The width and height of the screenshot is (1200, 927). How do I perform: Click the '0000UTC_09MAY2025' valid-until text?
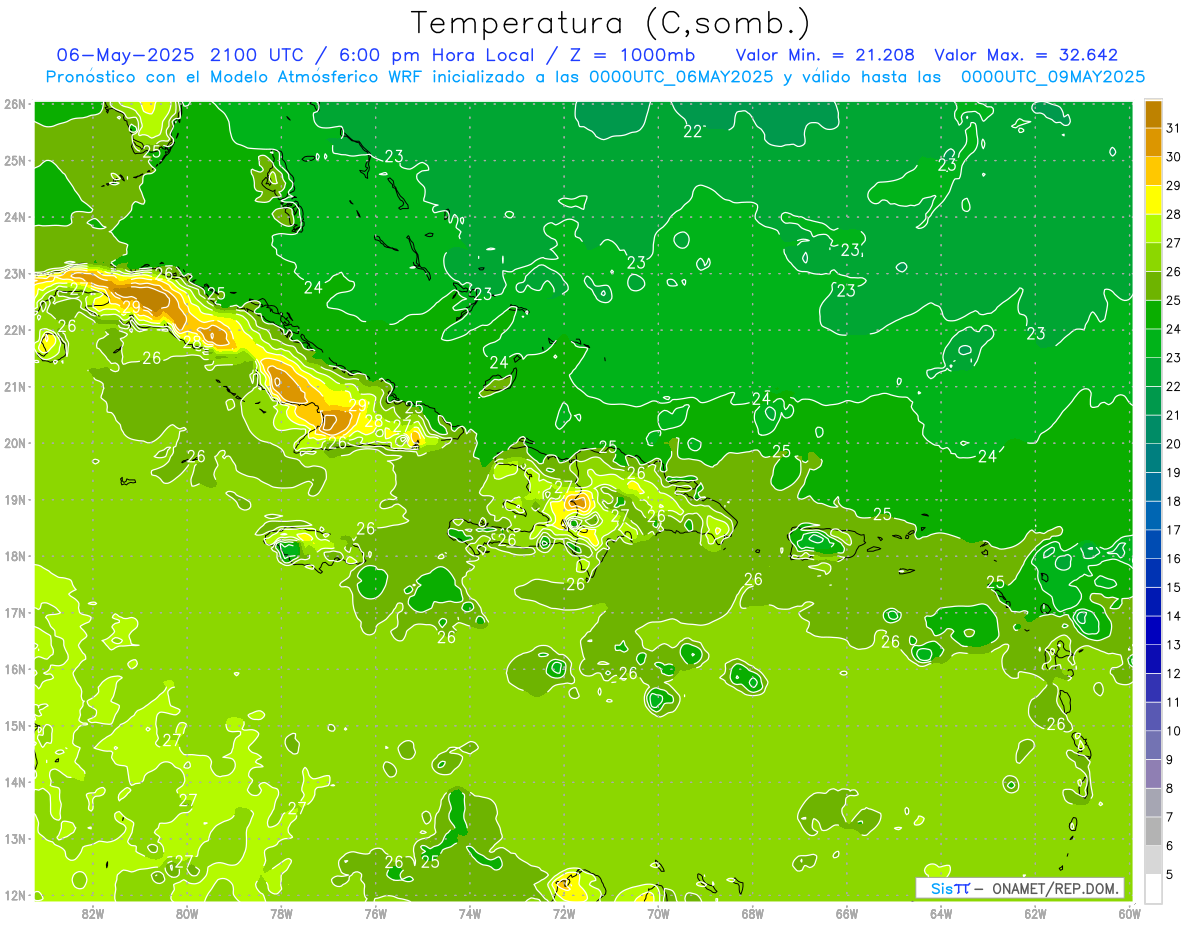(x=1053, y=77)
